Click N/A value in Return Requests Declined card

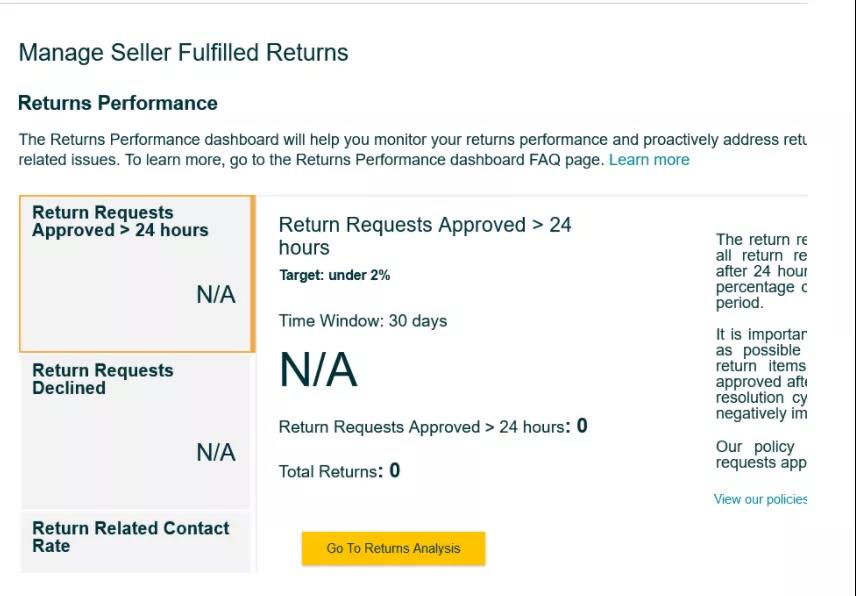point(215,453)
